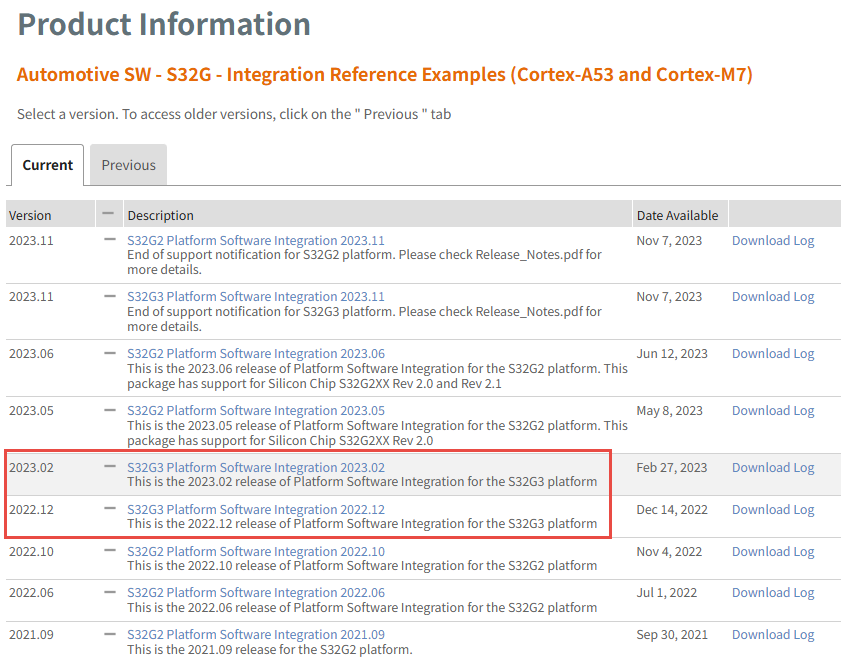Select the 2023.05 version cell

point(31,411)
